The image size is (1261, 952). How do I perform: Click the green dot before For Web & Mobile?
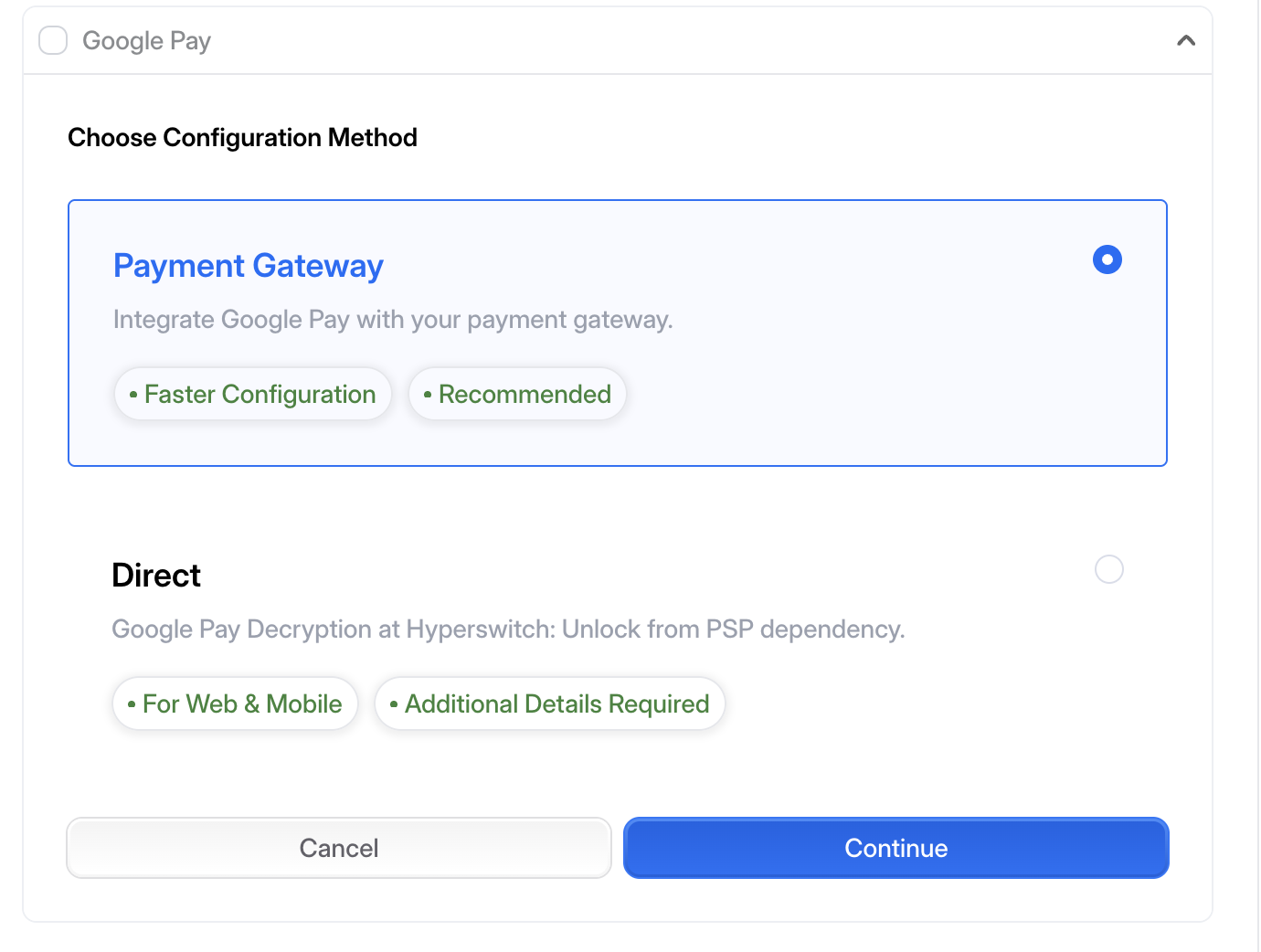132,704
